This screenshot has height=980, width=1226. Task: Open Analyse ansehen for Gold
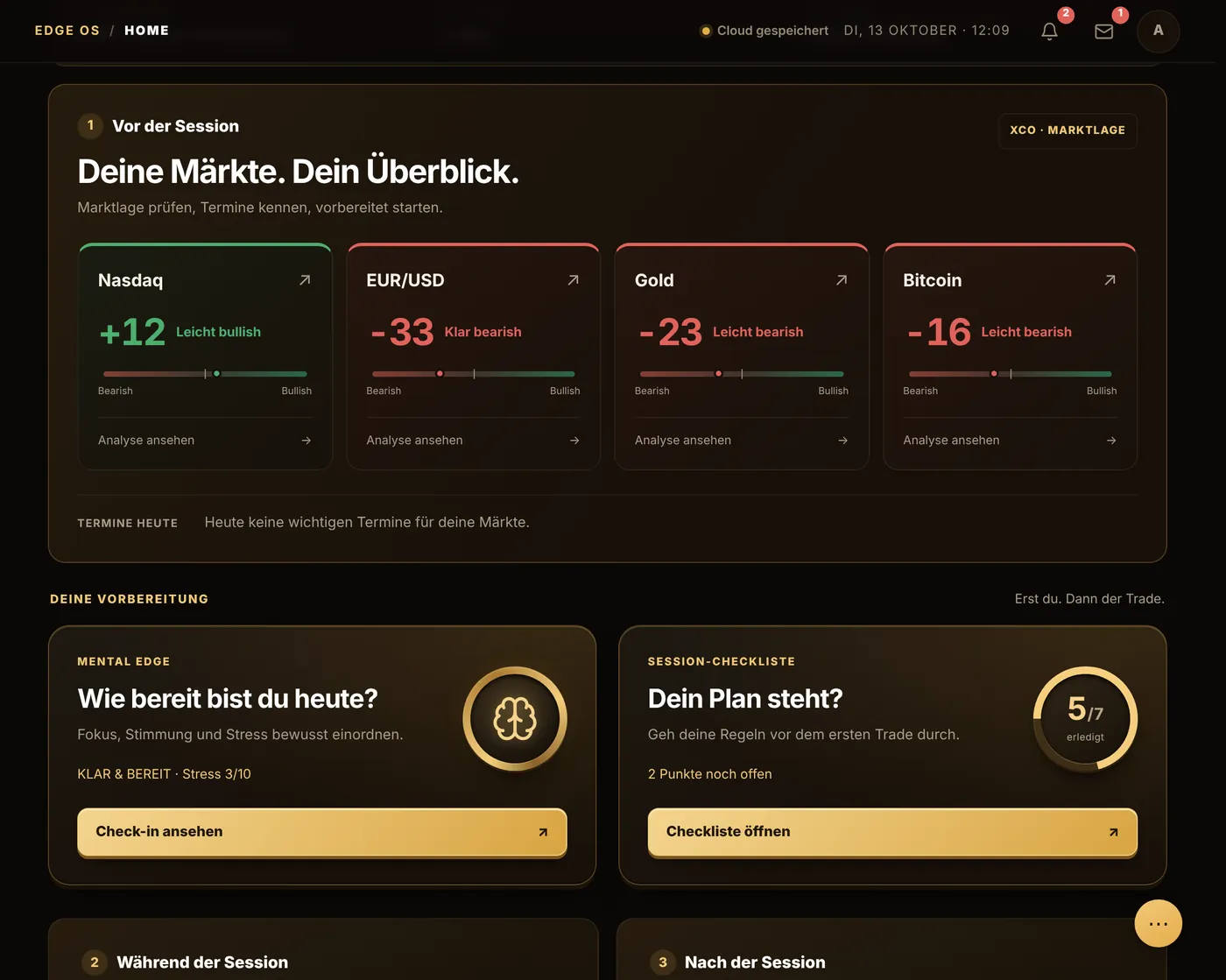742,441
